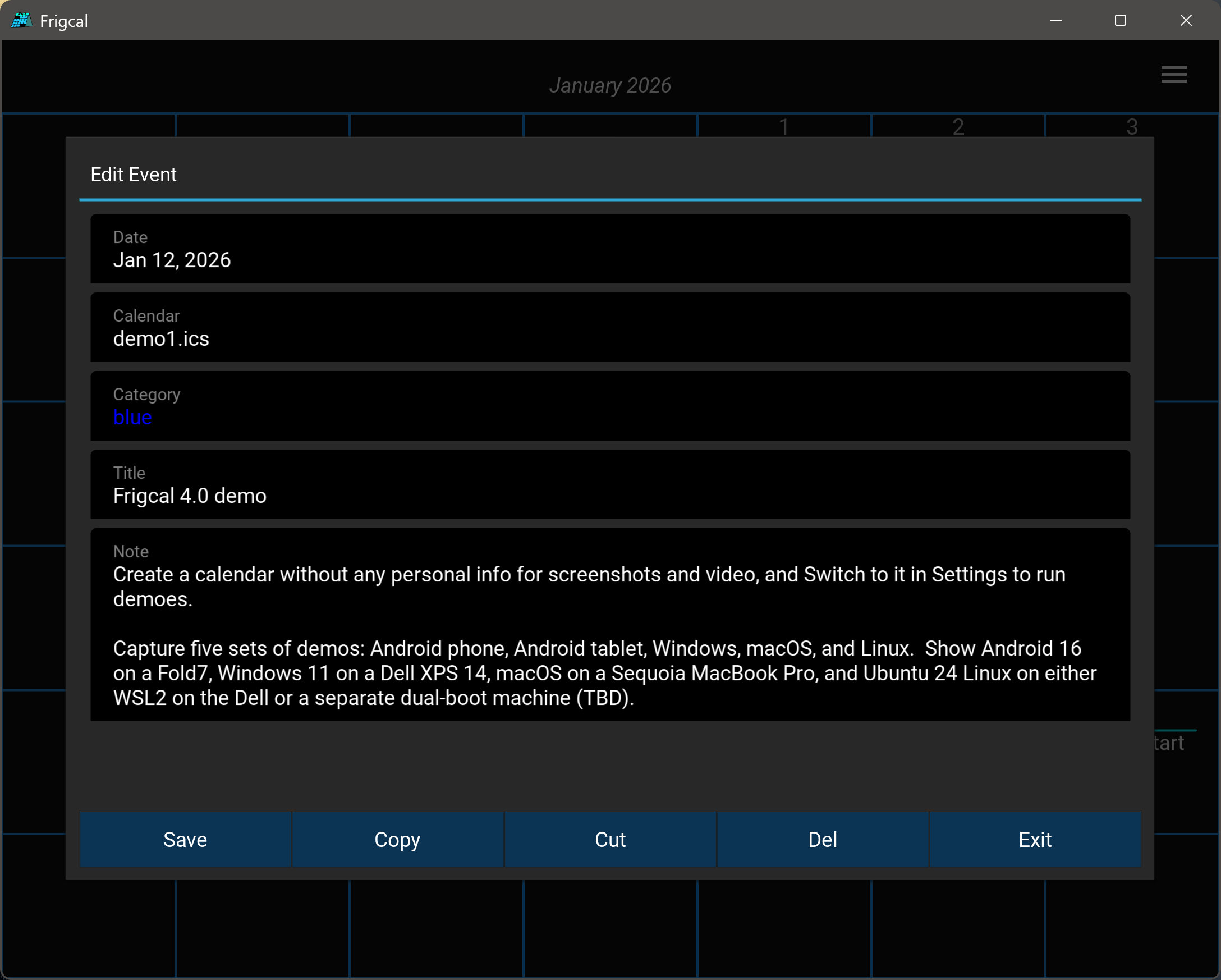Open the Category selector showing blue

(610, 406)
